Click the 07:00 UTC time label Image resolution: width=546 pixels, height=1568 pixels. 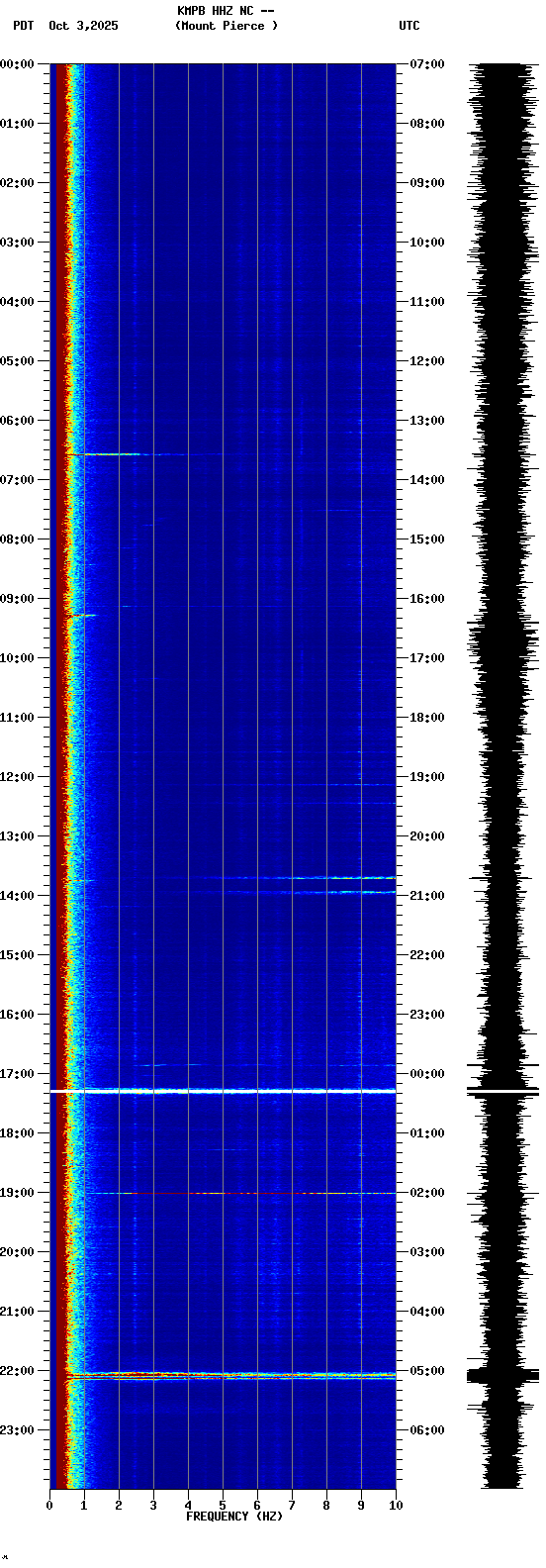pyautogui.click(x=427, y=64)
